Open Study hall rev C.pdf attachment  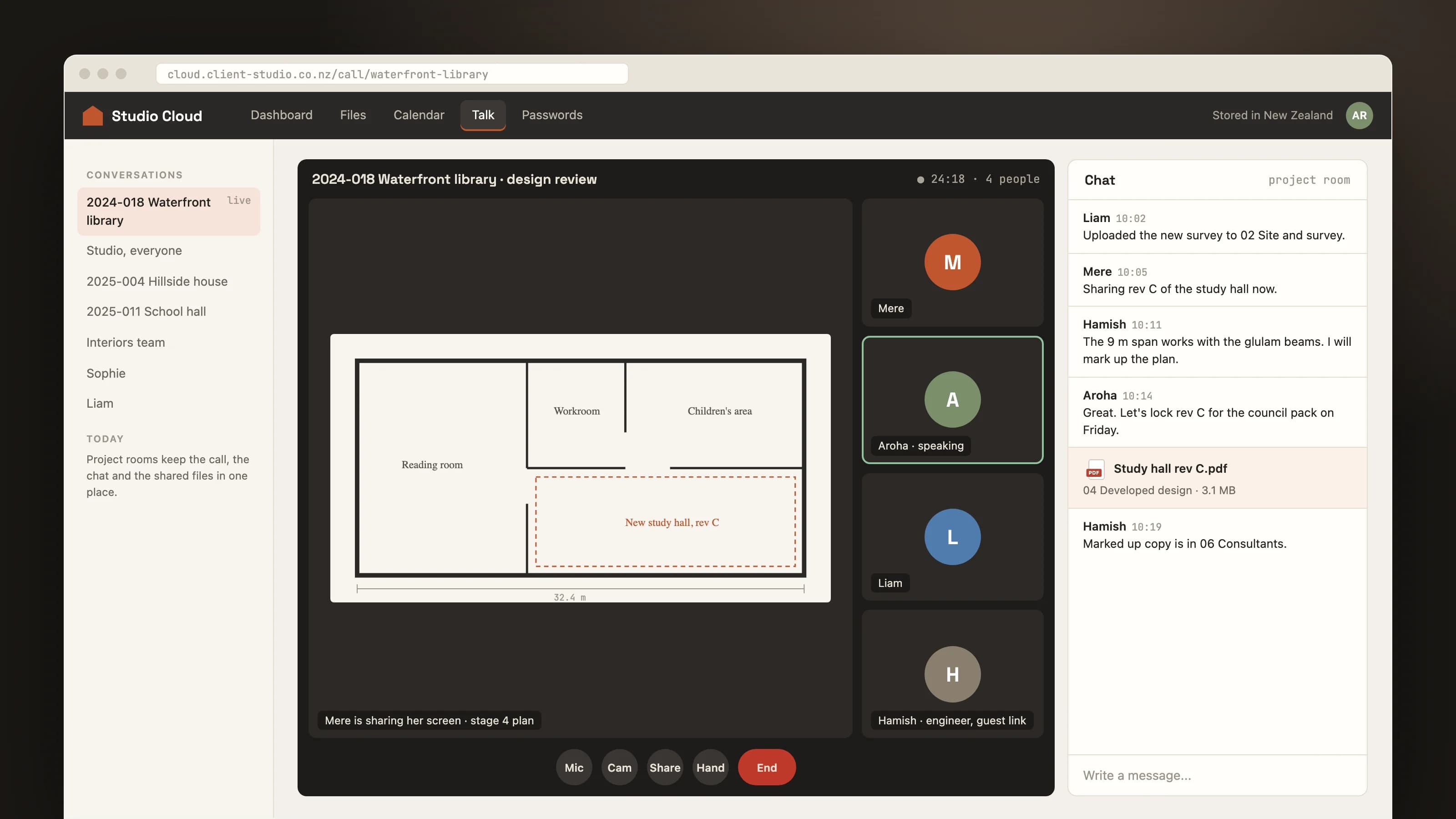(x=1217, y=478)
